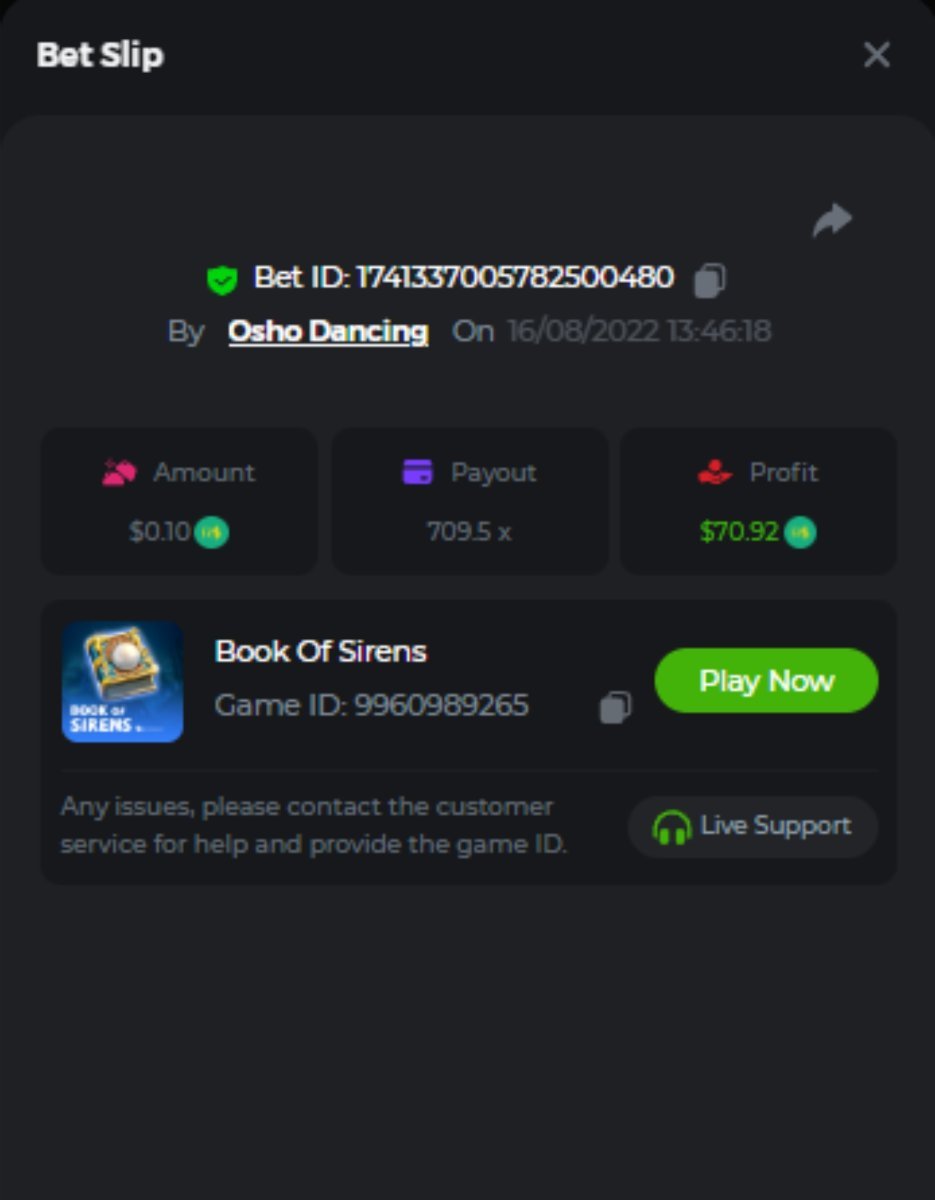
Task: Click the red Profit icon
Action: tap(715, 472)
